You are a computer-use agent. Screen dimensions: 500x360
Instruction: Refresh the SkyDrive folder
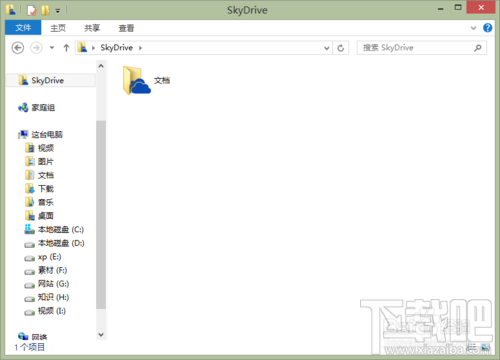point(340,48)
